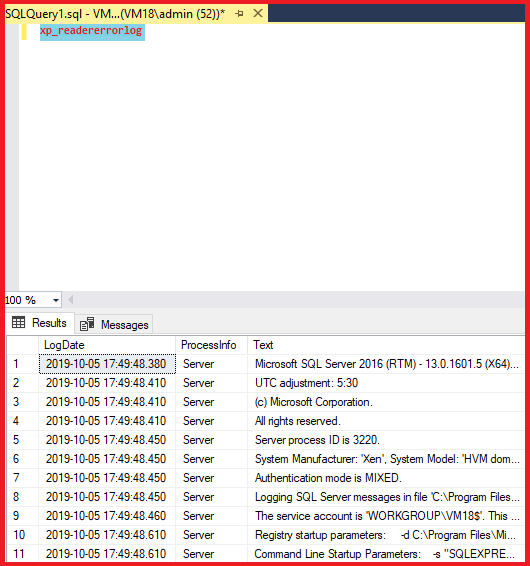Screen dimensions: 530x566
Task: Open the 100 % zoom dropdown
Action: click(56, 300)
